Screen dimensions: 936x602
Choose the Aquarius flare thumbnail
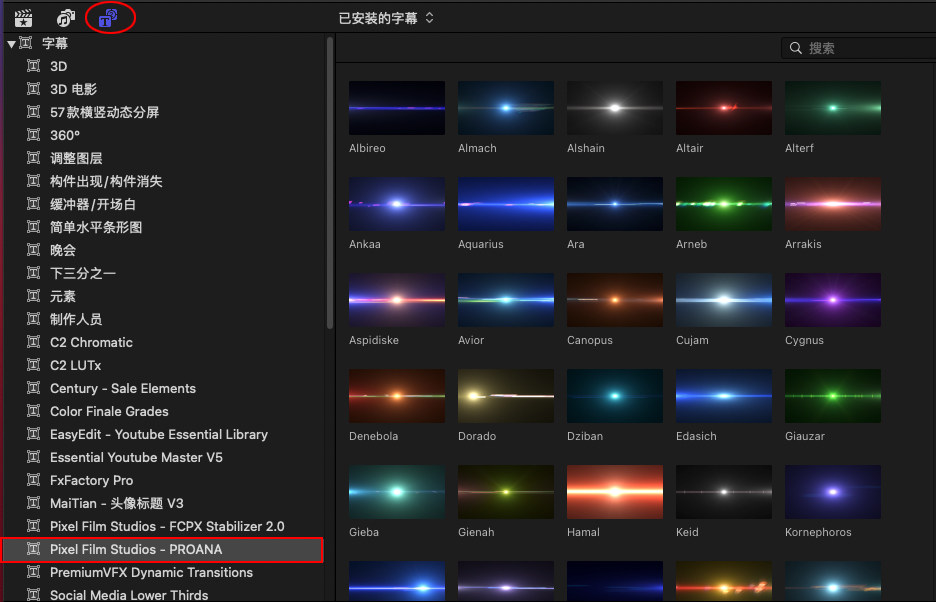coord(506,204)
